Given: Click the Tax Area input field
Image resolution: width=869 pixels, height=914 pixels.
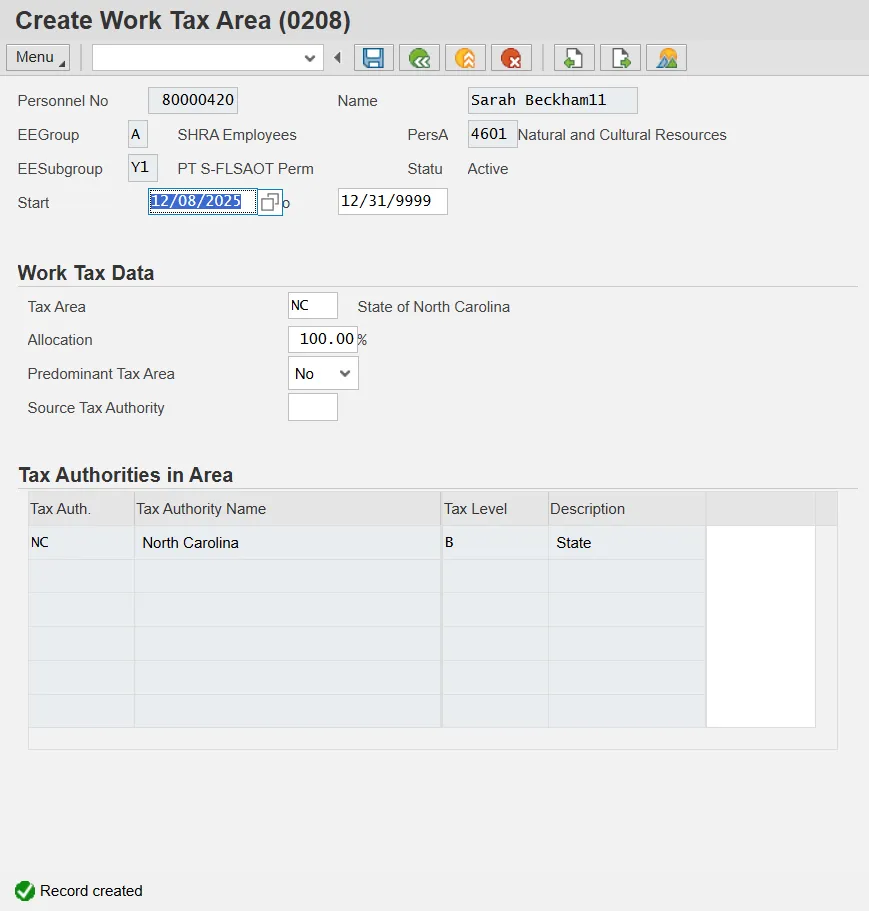Looking at the screenshot, I should coord(312,306).
